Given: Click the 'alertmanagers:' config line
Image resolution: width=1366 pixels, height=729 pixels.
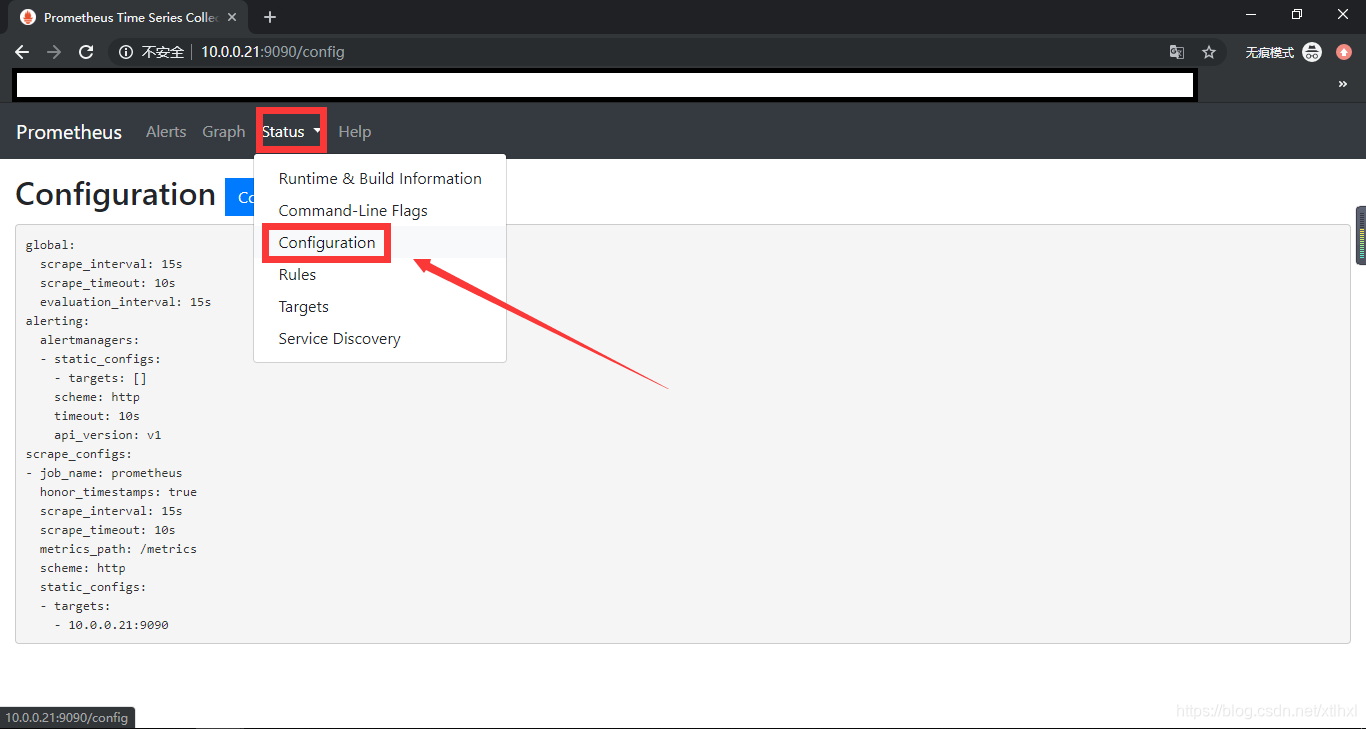Looking at the screenshot, I should (90, 340).
